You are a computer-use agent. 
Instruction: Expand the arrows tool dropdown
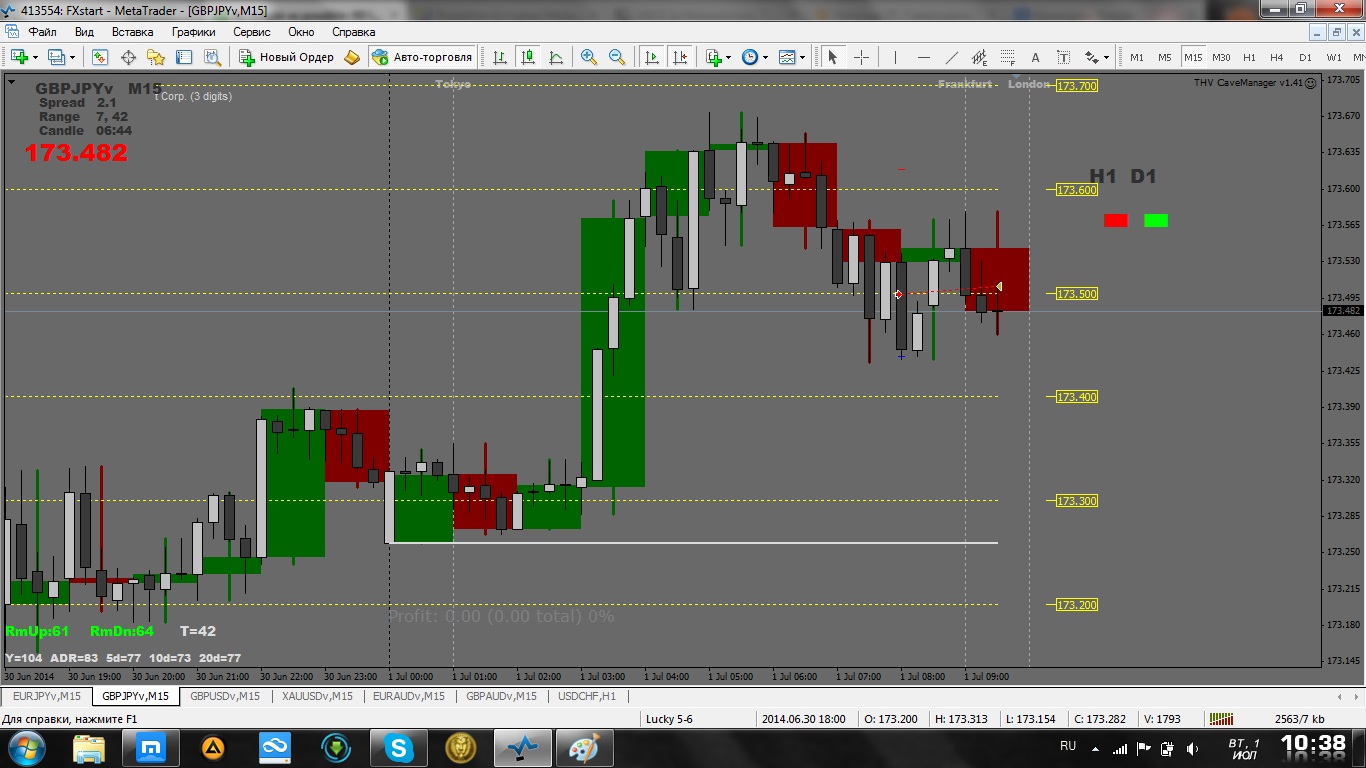click(x=1106, y=58)
